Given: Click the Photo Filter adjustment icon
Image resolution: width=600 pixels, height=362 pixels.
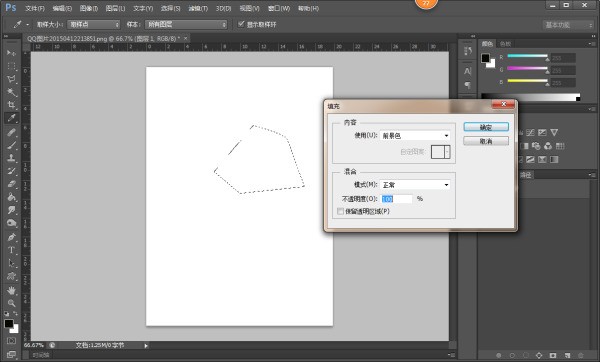Looking at the screenshot, I should (536, 146).
